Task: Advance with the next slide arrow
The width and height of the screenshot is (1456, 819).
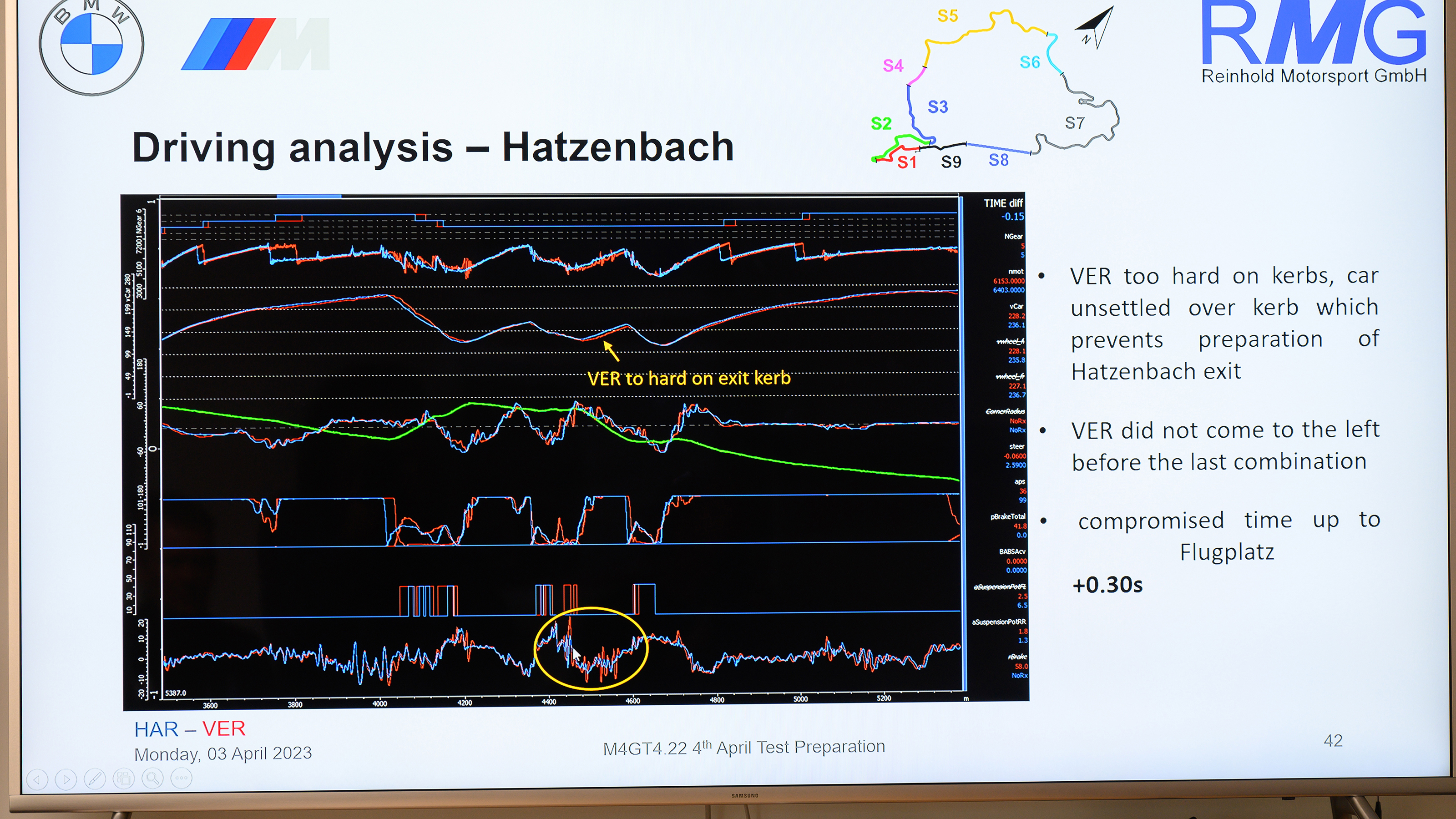Action: coord(66,780)
